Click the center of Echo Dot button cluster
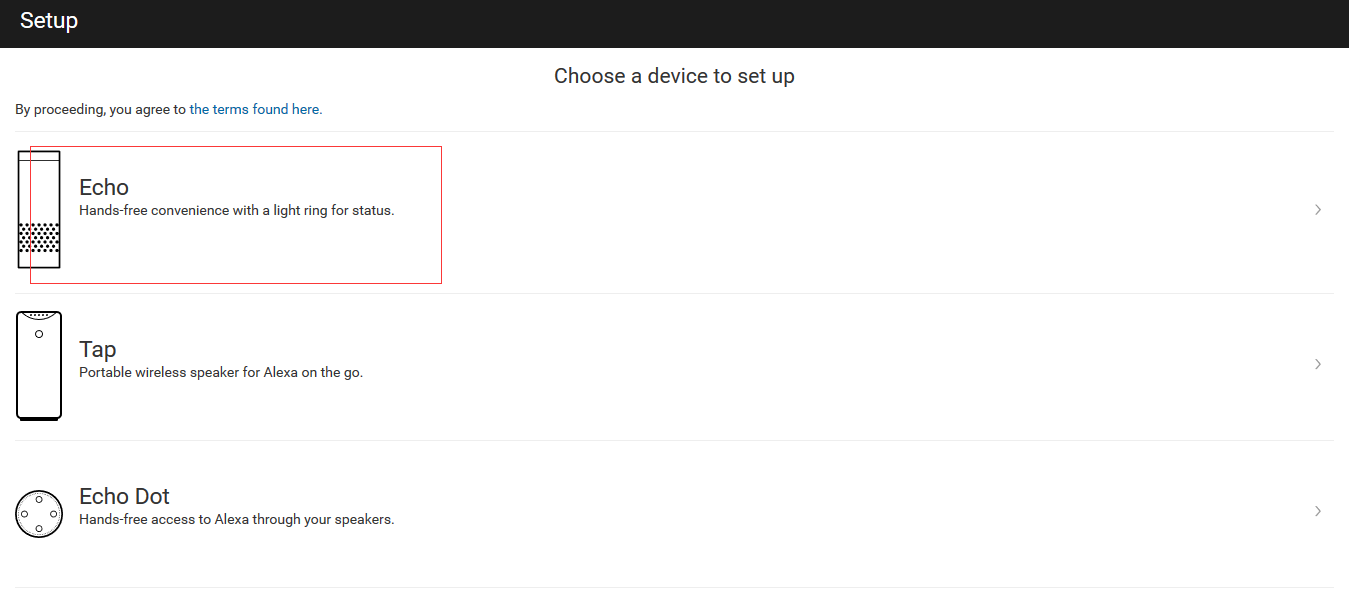1349x591 pixels. [39, 513]
